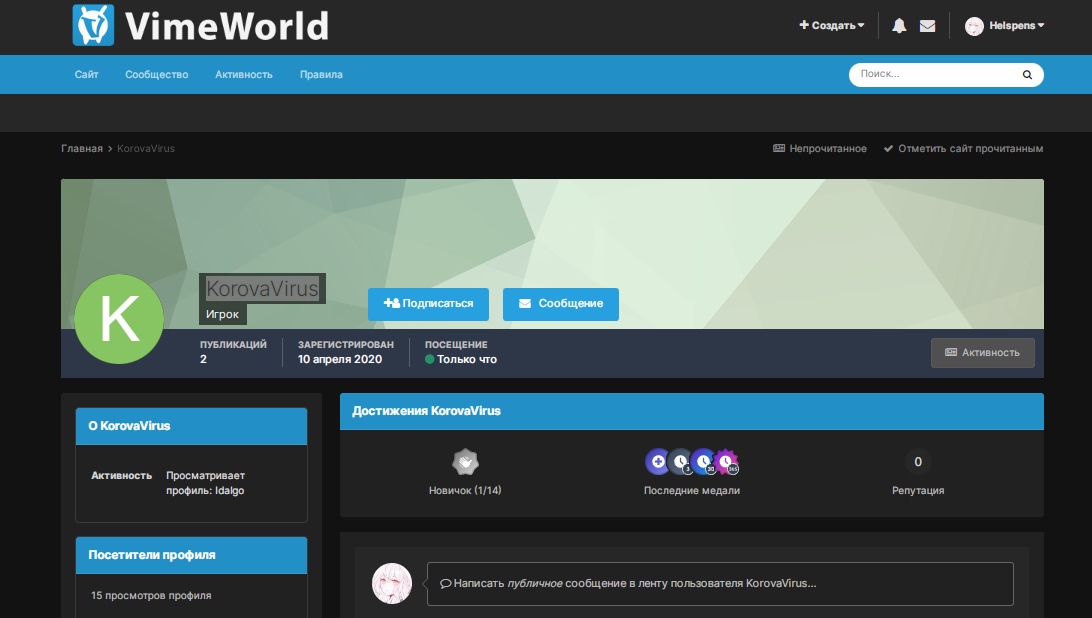
Task: Click the Активность profile button
Action: (982, 353)
